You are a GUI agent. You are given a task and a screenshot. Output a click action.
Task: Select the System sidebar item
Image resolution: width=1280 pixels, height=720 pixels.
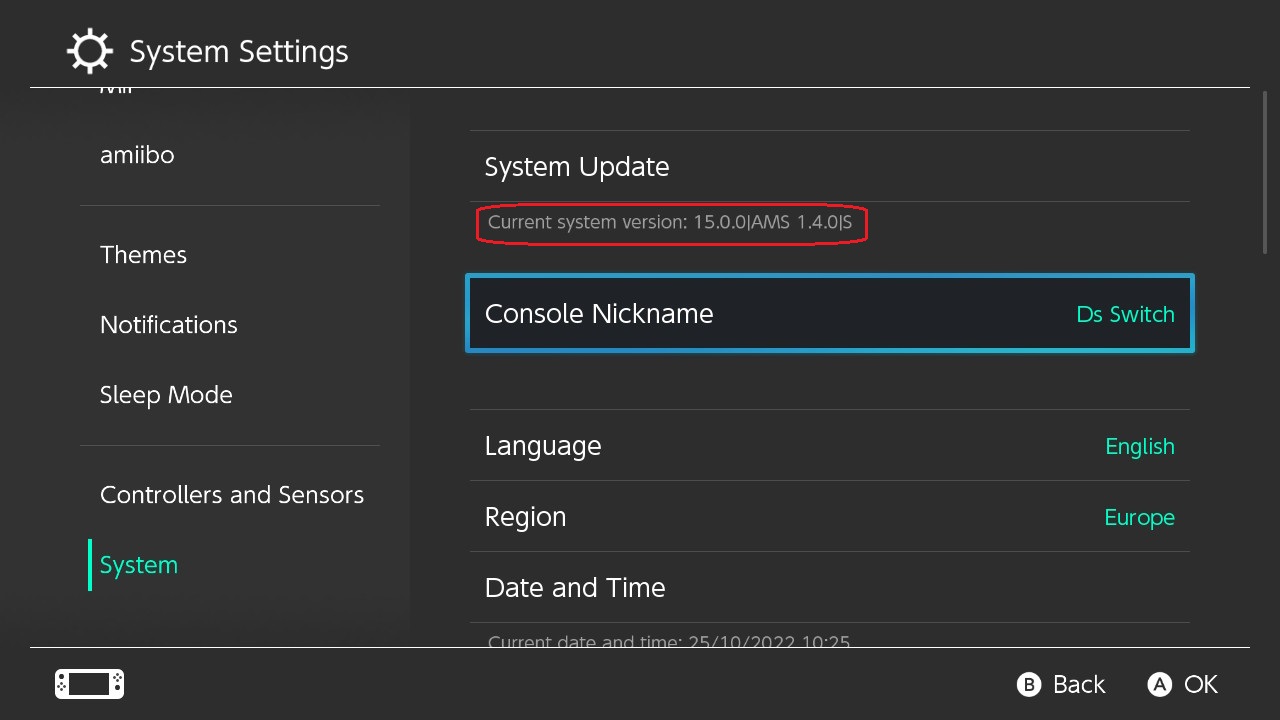[139, 565]
